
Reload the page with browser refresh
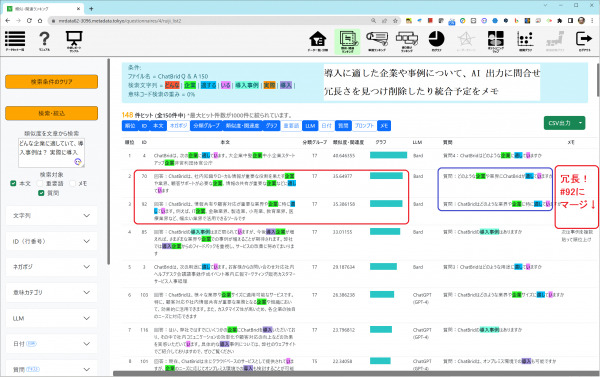coord(29,21)
